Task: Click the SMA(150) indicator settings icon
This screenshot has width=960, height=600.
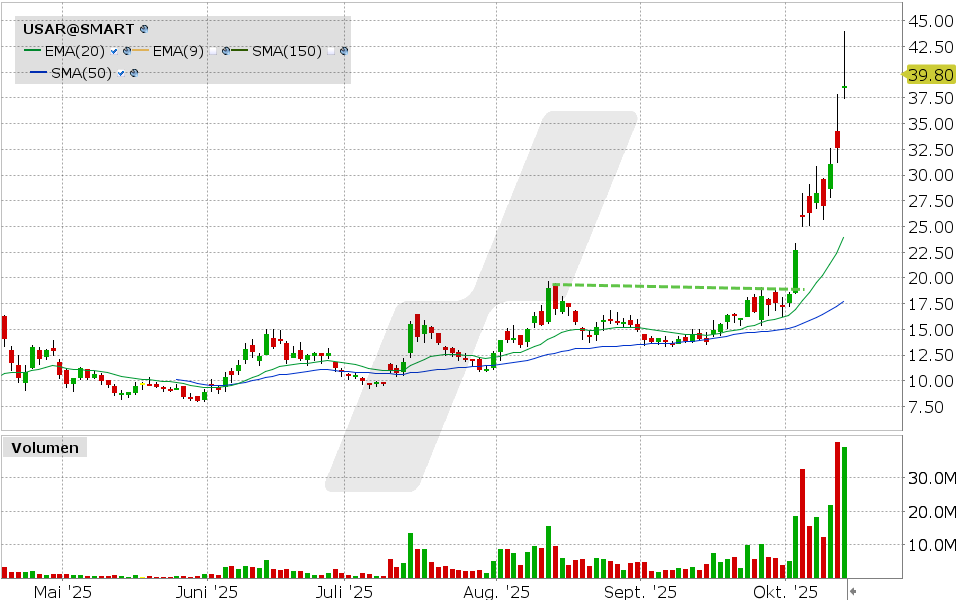Action: [344, 51]
